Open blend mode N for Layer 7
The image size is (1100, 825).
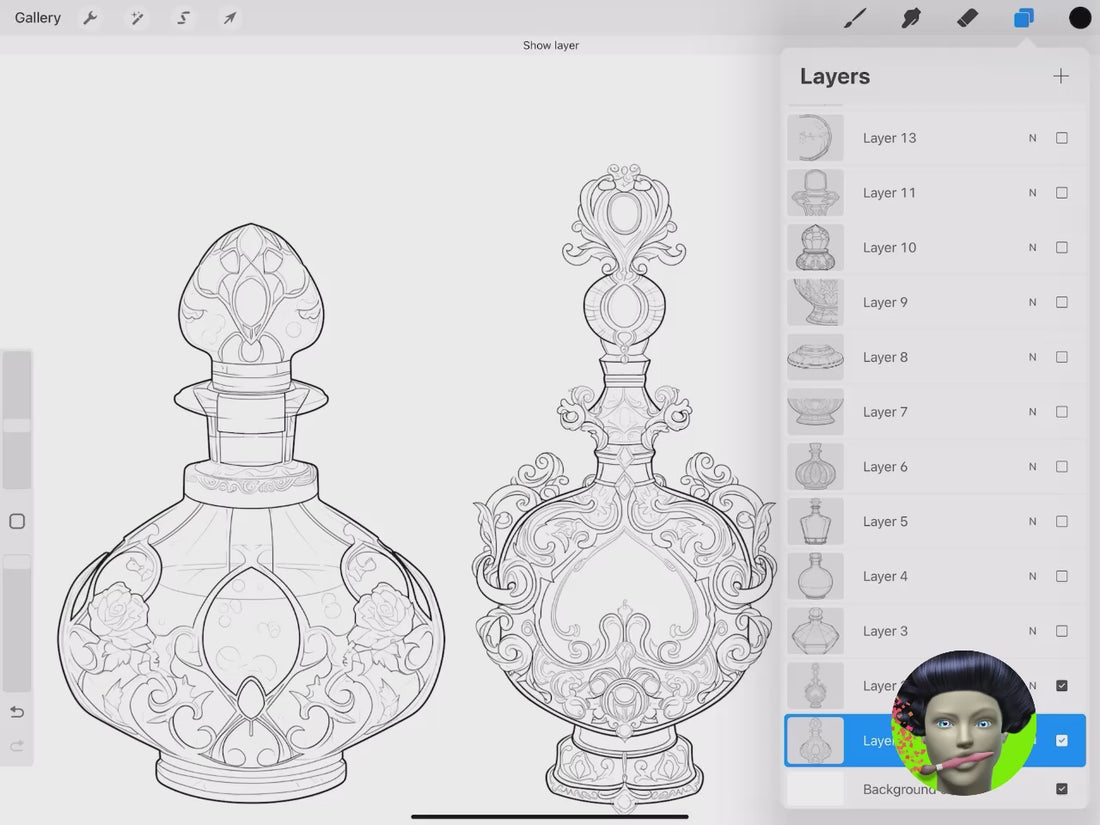(x=1033, y=412)
